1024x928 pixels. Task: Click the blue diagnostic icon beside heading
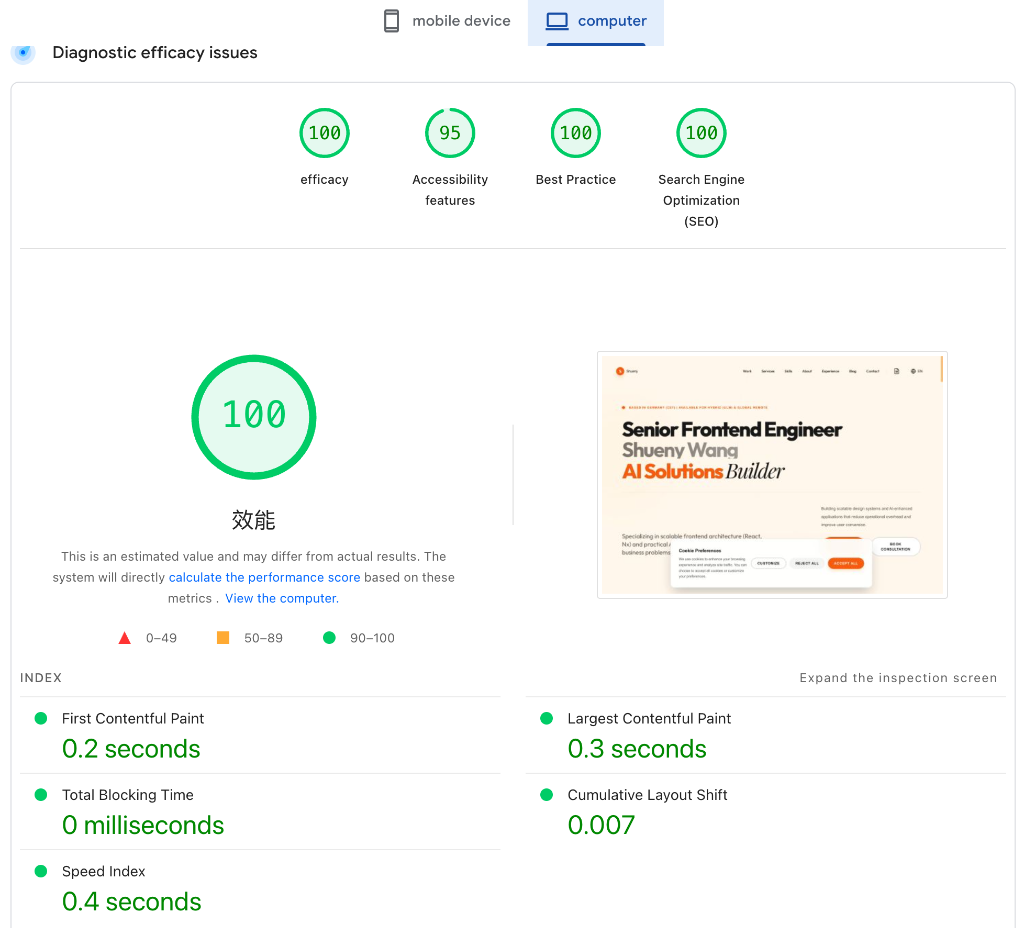[23, 52]
